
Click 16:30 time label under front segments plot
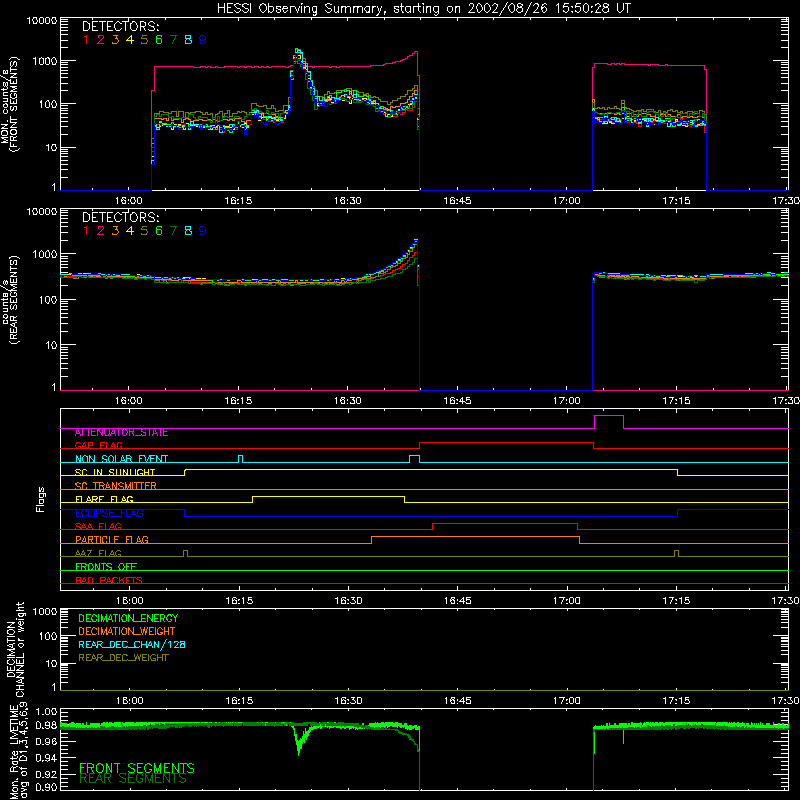coord(348,201)
